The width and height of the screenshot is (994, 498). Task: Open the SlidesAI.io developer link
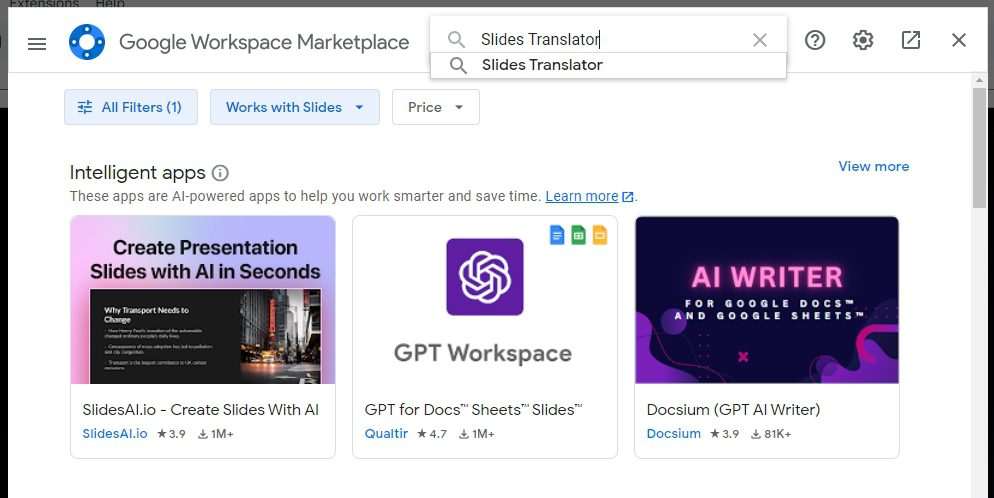115,434
